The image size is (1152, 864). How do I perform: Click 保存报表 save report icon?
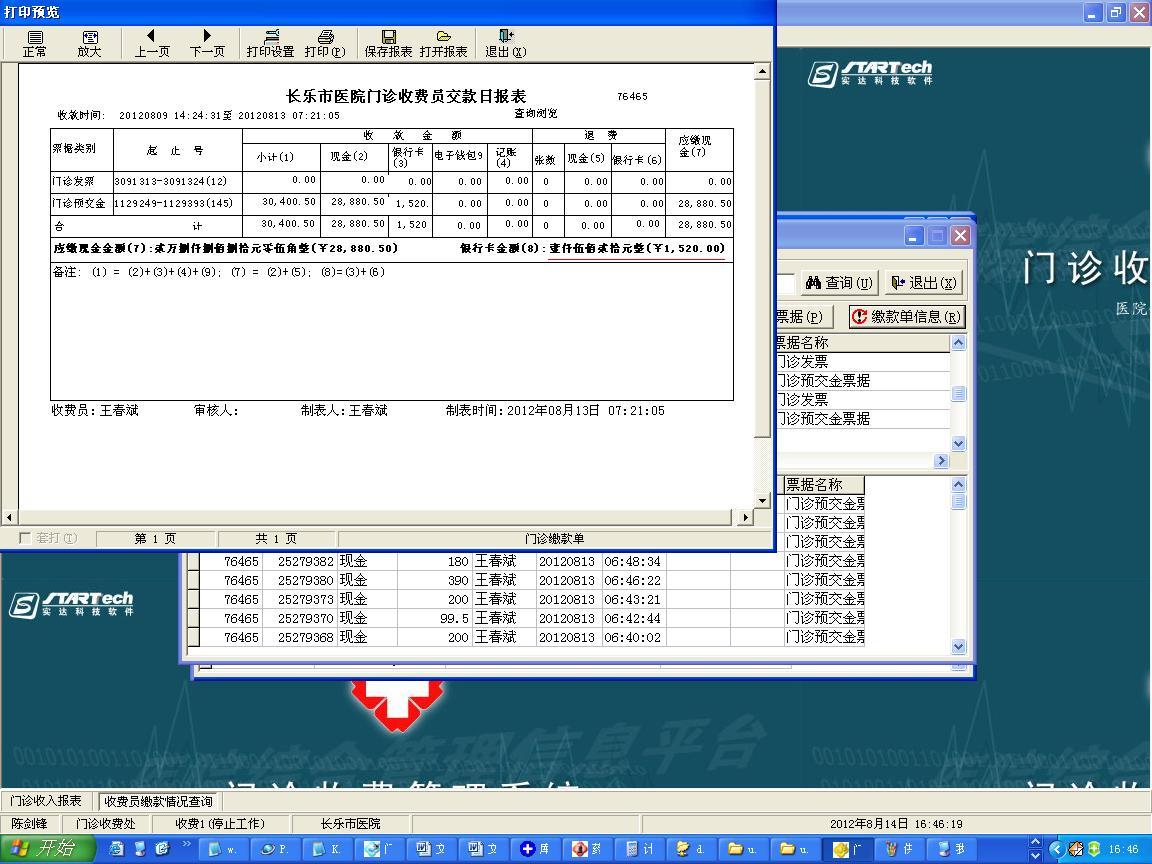tap(389, 44)
